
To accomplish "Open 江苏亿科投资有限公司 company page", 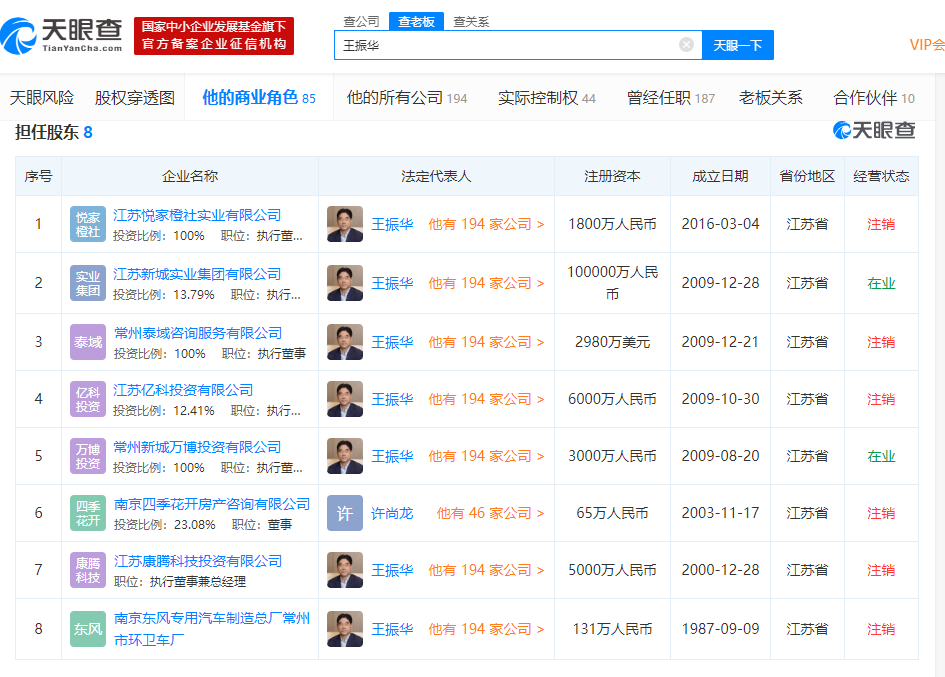I will 183,390.
